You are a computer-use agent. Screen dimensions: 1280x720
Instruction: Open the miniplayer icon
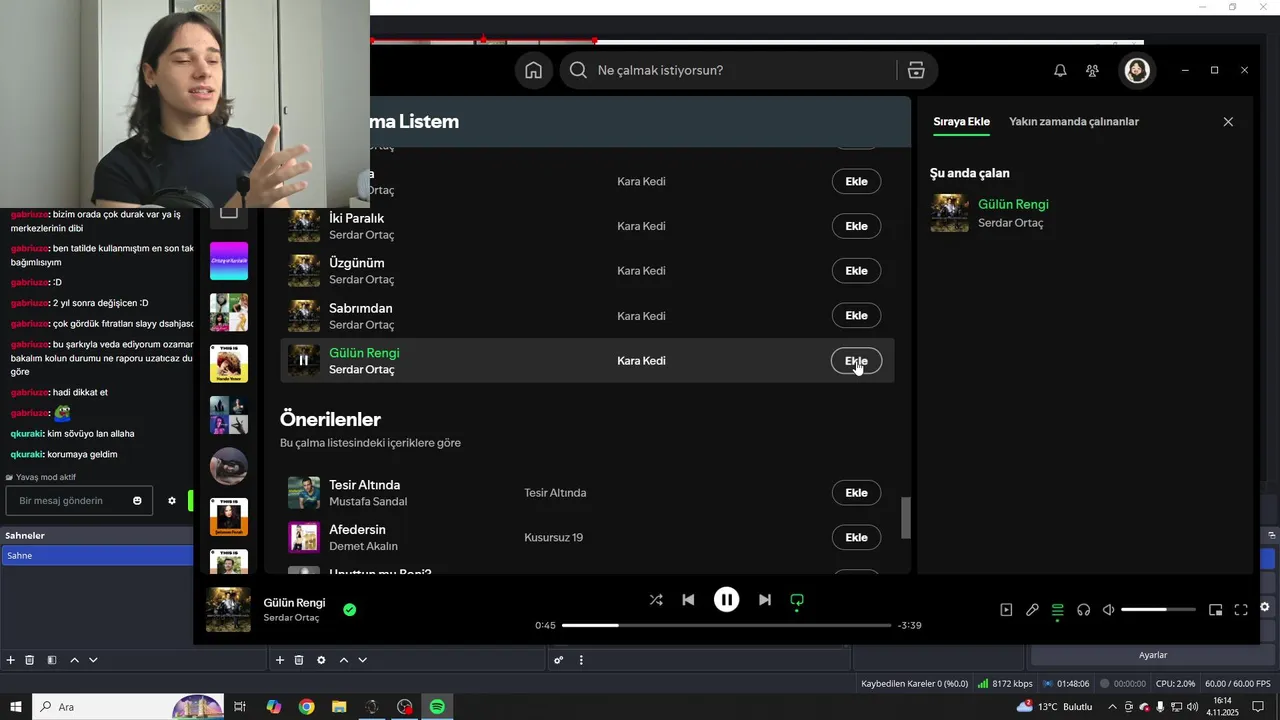[x=1216, y=610]
